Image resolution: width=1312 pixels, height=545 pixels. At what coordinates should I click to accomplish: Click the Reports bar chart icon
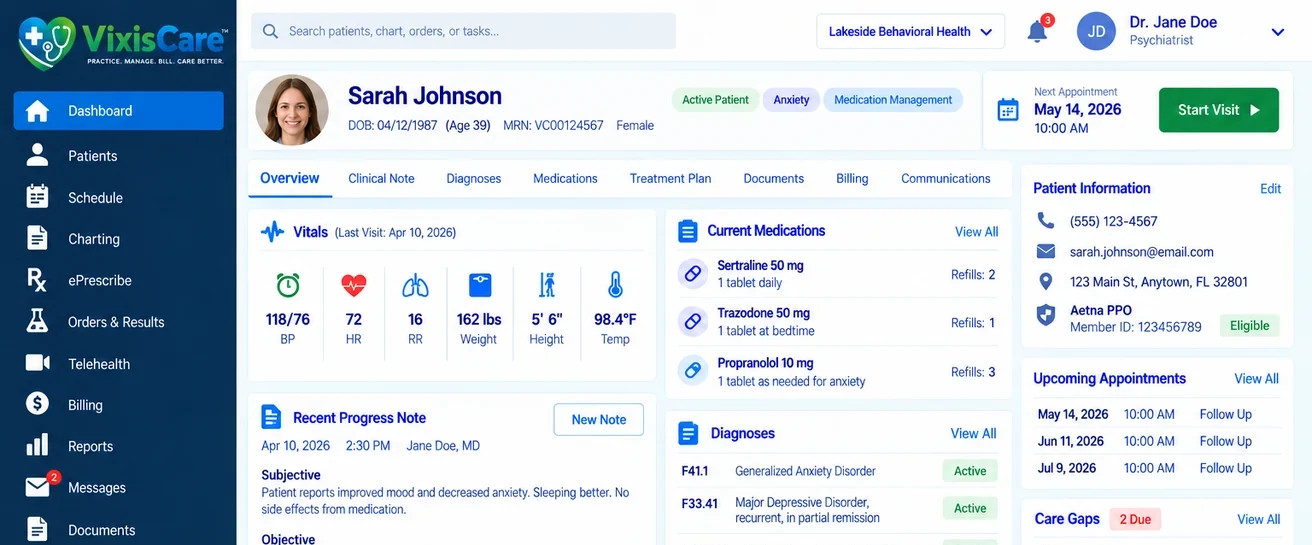pos(37,445)
